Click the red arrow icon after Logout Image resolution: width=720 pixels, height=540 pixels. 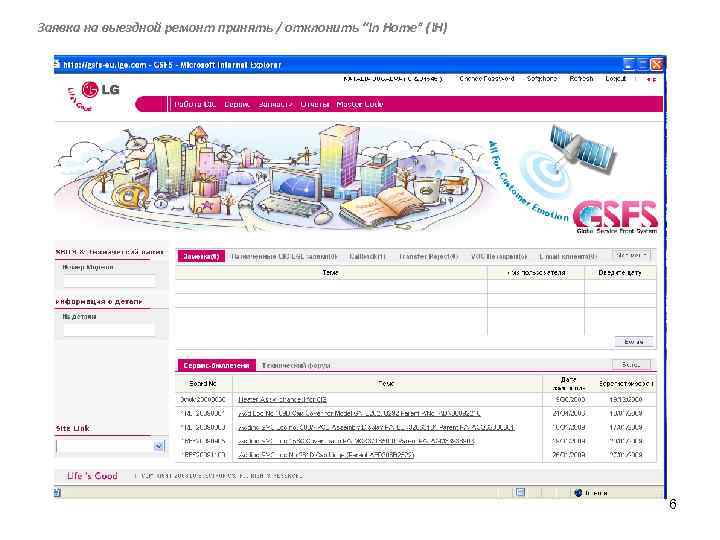tap(651, 79)
